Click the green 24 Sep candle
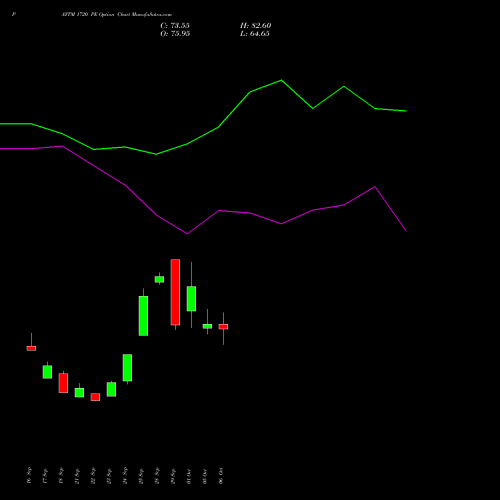 click(127, 367)
